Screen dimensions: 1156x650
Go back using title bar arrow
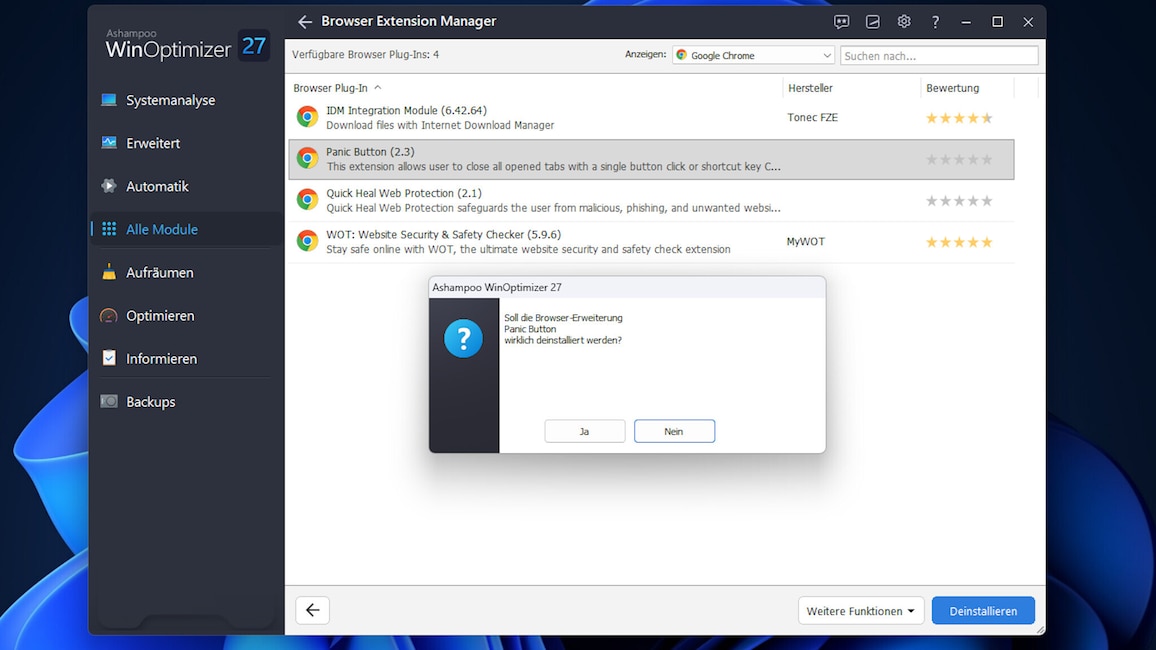(x=304, y=22)
